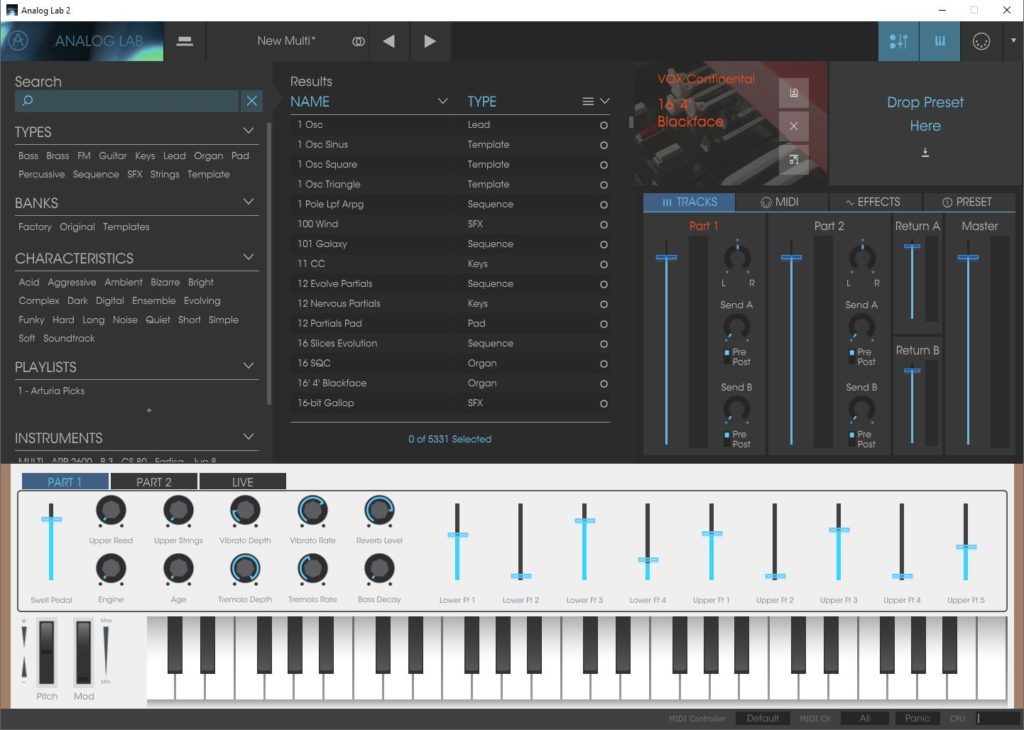Collapse the BANKS section
The image size is (1024, 730).
[x=248, y=202]
